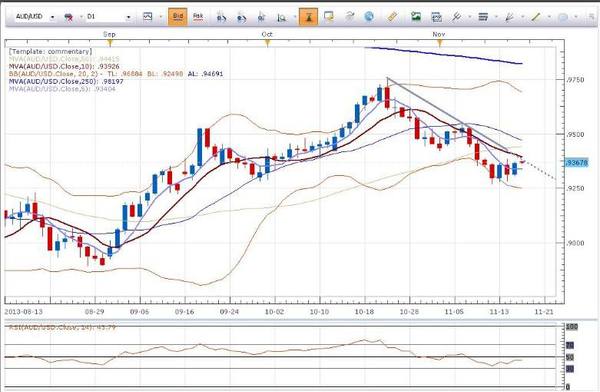Screen dimensions: 600x392
Task: Expand the fan lines dropdown arrow
Action: coord(523,17)
